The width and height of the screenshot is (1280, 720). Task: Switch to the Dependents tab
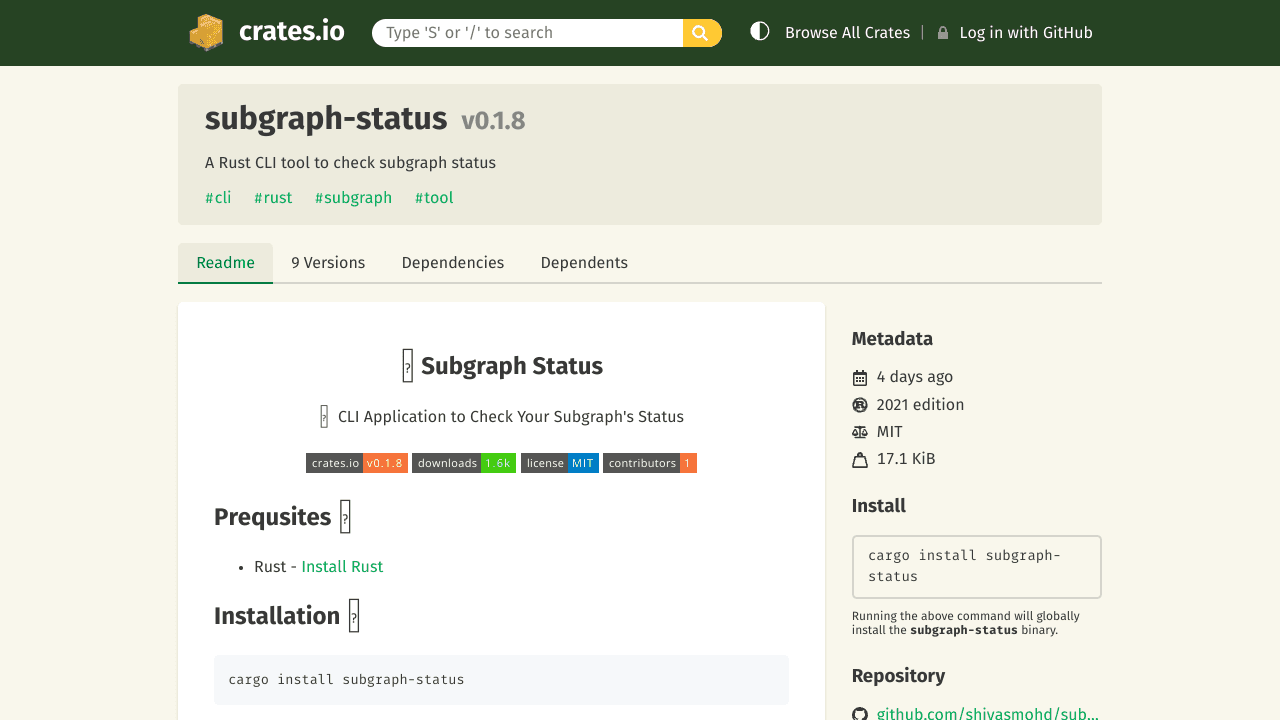(584, 263)
